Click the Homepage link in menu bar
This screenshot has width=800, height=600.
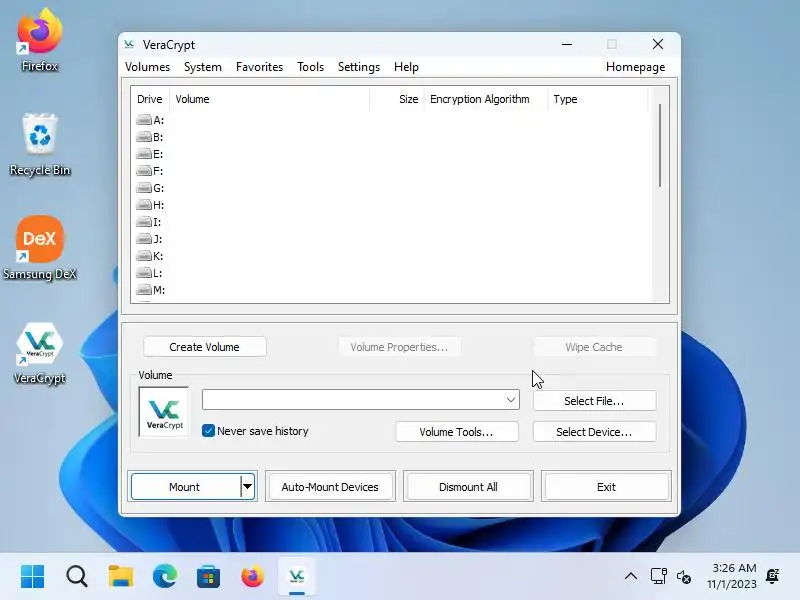(x=635, y=67)
